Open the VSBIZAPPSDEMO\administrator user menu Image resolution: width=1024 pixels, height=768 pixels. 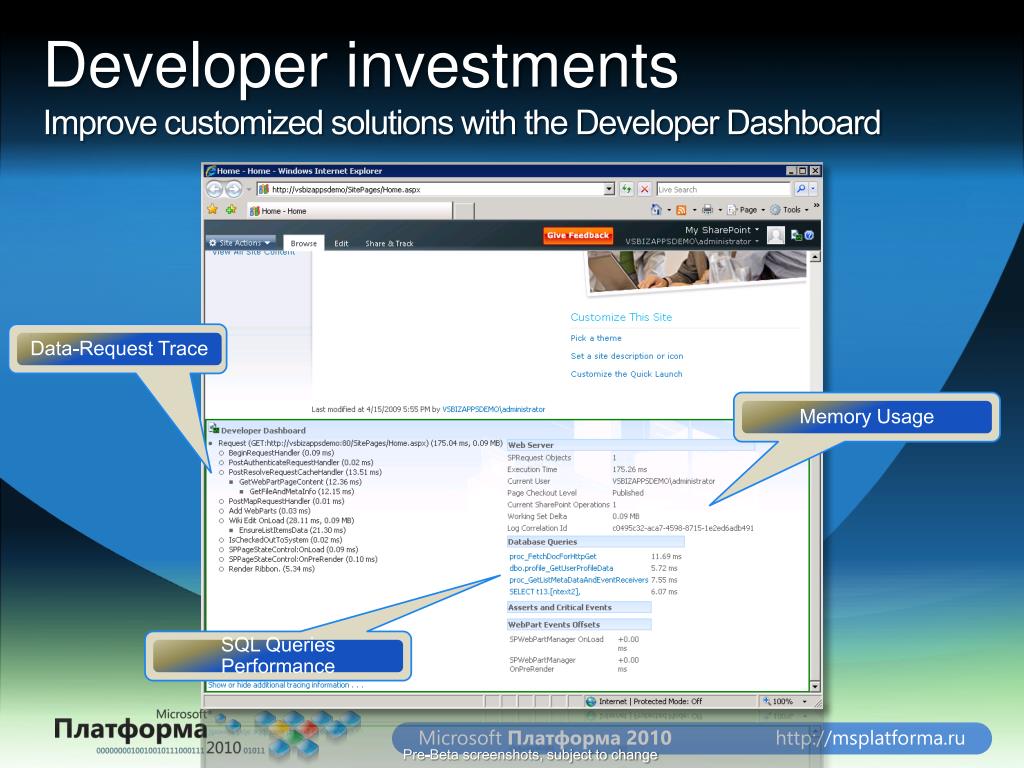click(x=692, y=242)
